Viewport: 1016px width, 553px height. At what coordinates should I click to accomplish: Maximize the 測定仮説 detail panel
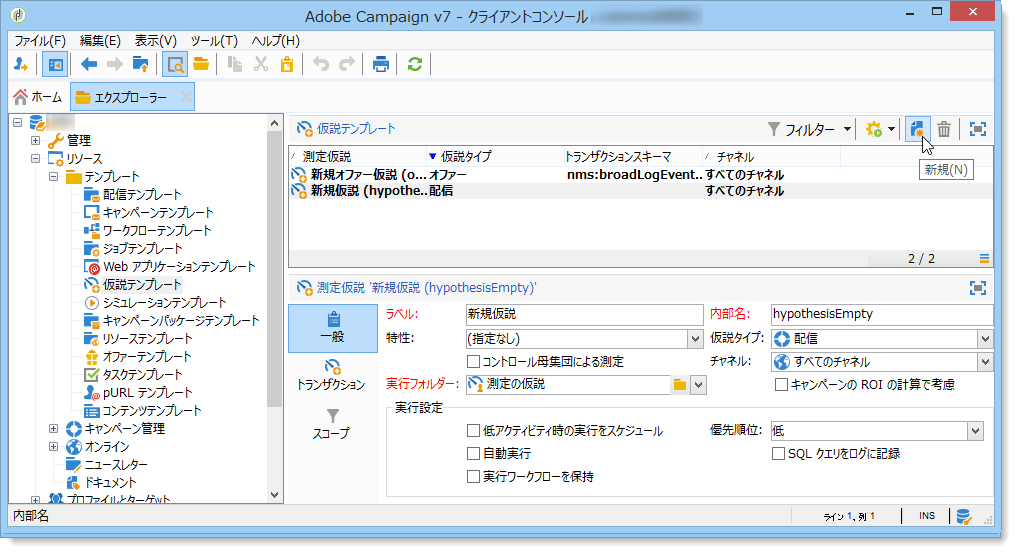978,288
